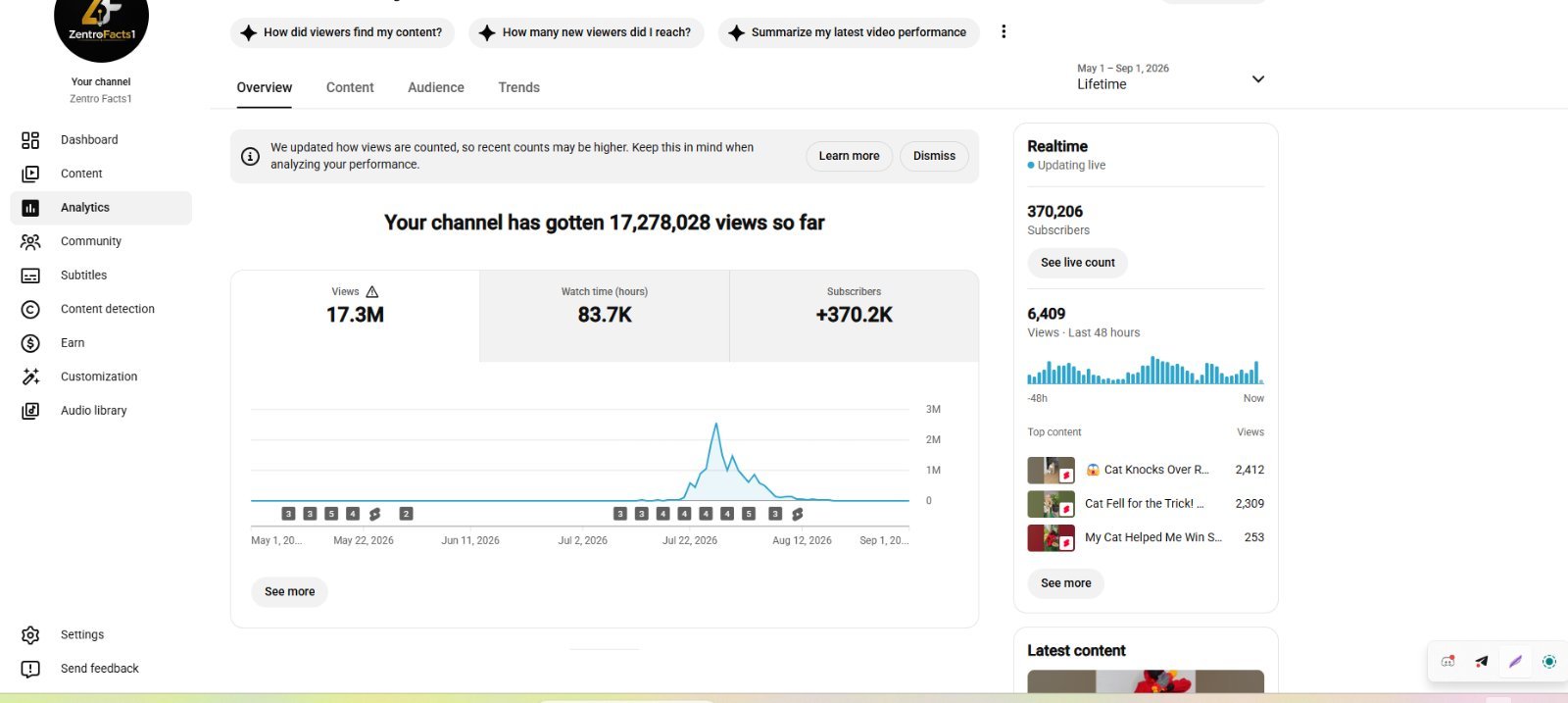Image resolution: width=1568 pixels, height=703 pixels.
Task: Click the 'Jul 22, 2026' axis label
Action: 690,540
